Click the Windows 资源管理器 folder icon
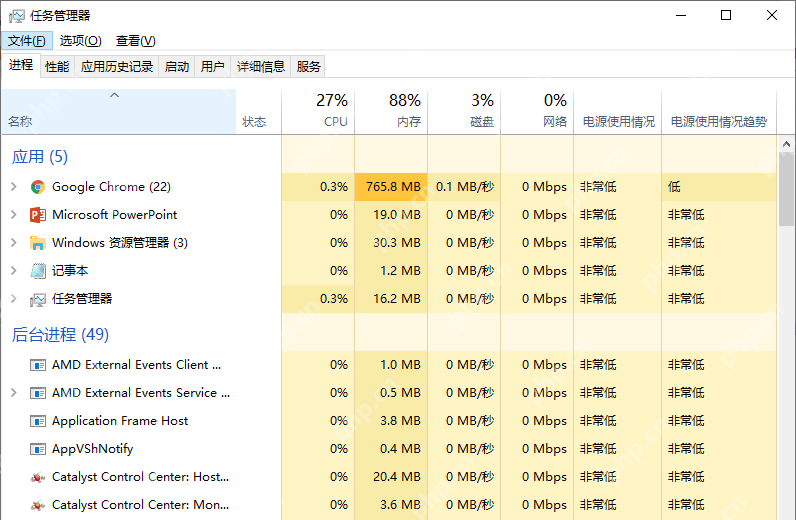 coord(38,243)
